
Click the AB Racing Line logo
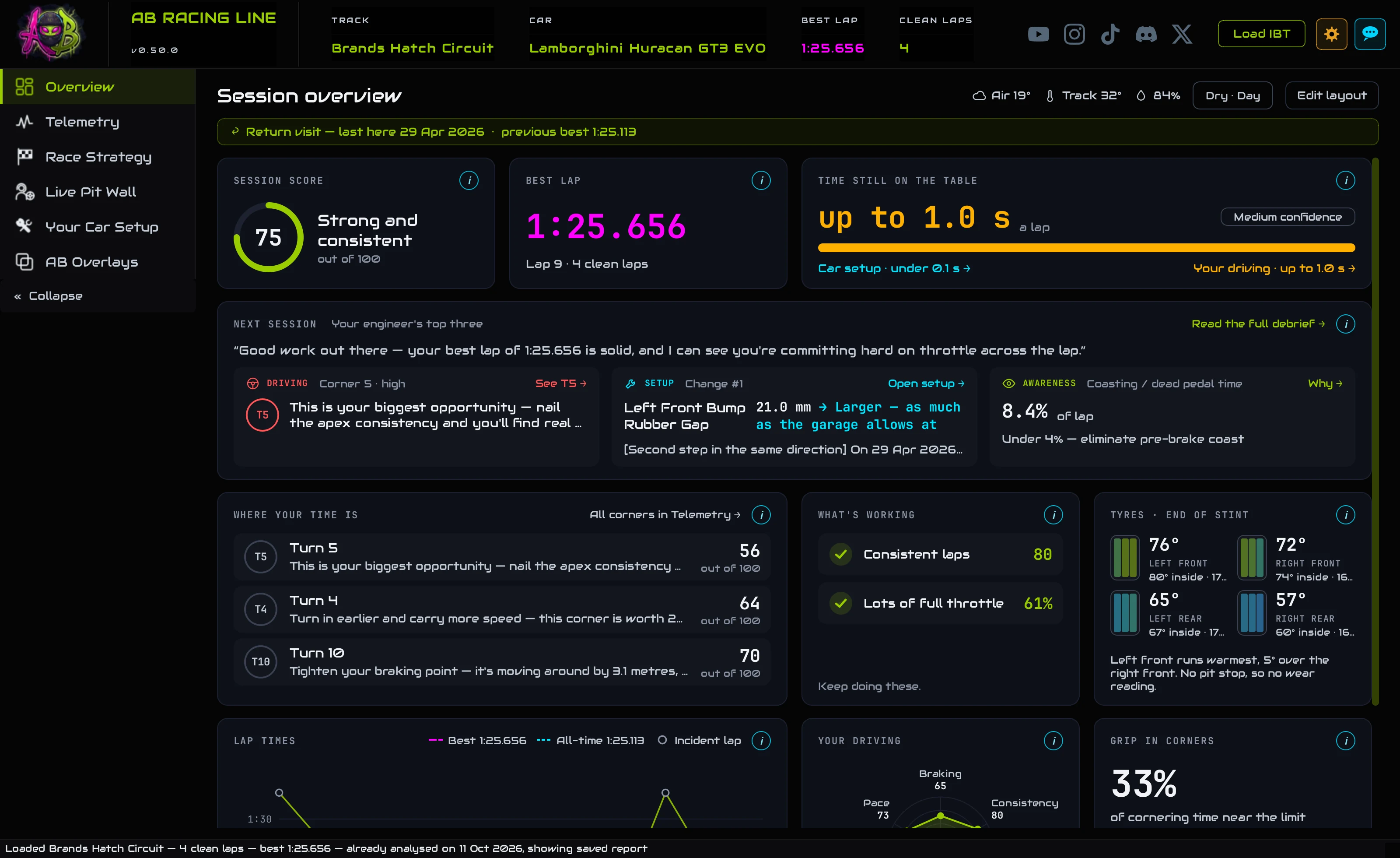pos(51,33)
